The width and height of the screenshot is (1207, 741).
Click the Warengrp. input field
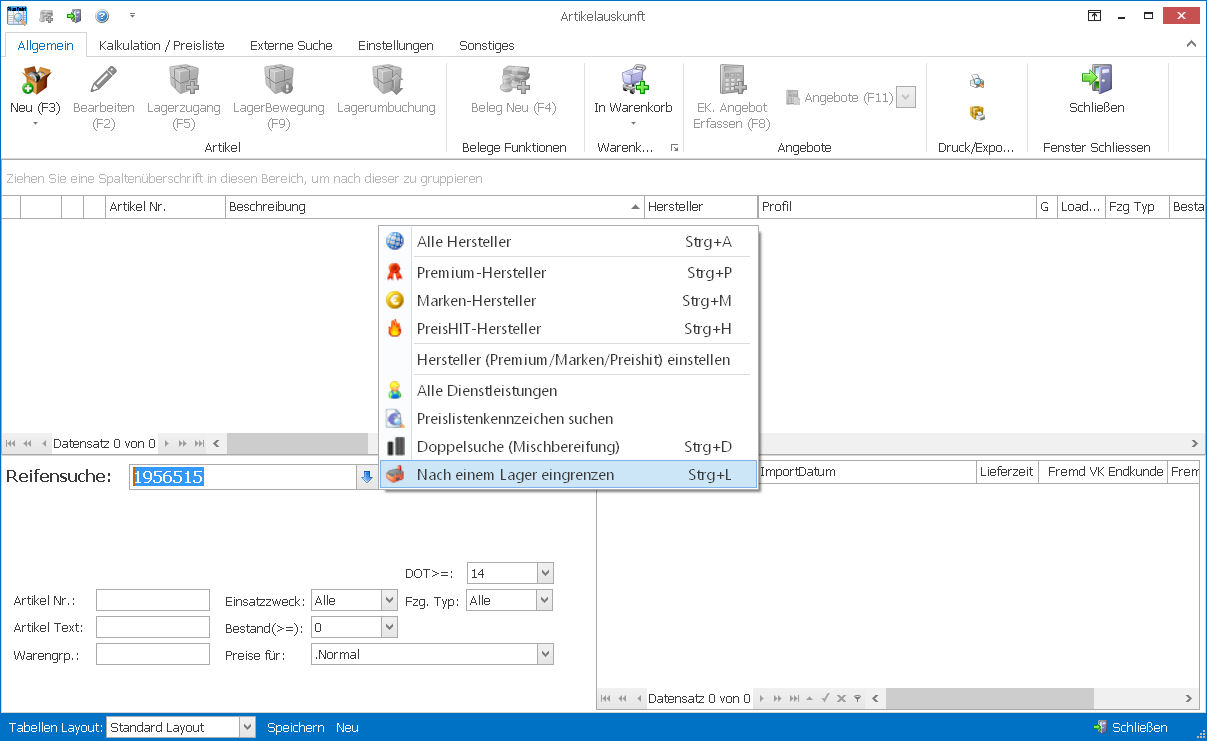[x=153, y=654]
